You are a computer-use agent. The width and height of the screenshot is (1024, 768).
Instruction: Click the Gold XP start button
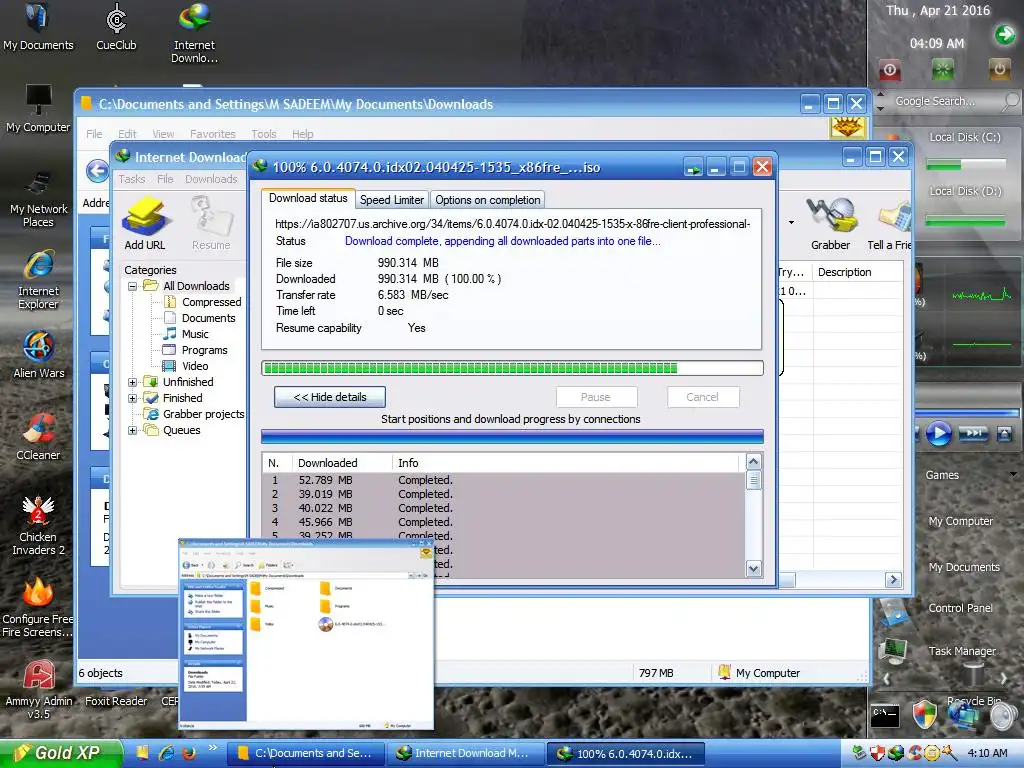point(61,753)
